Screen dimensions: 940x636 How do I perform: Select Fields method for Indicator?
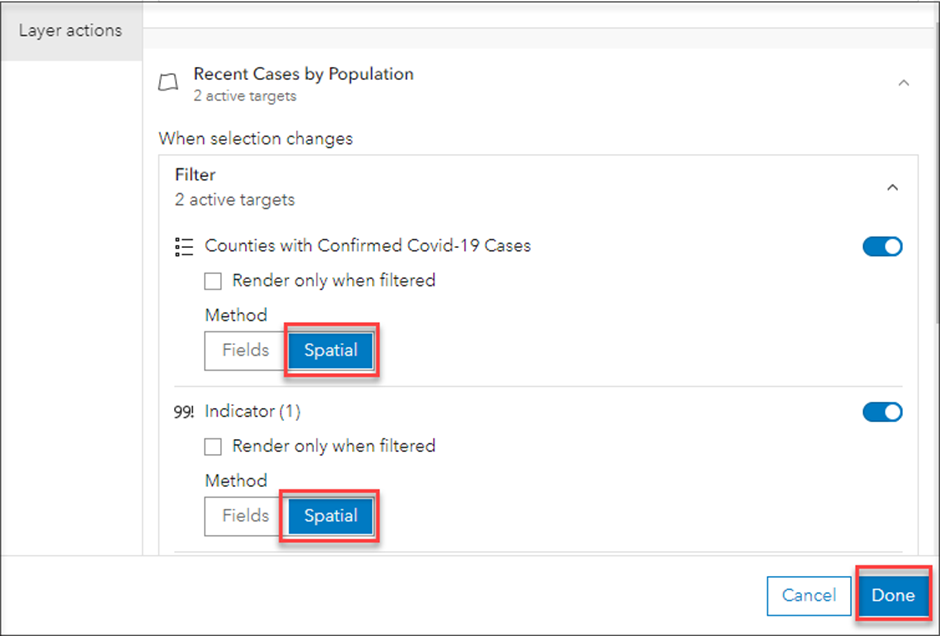click(246, 516)
